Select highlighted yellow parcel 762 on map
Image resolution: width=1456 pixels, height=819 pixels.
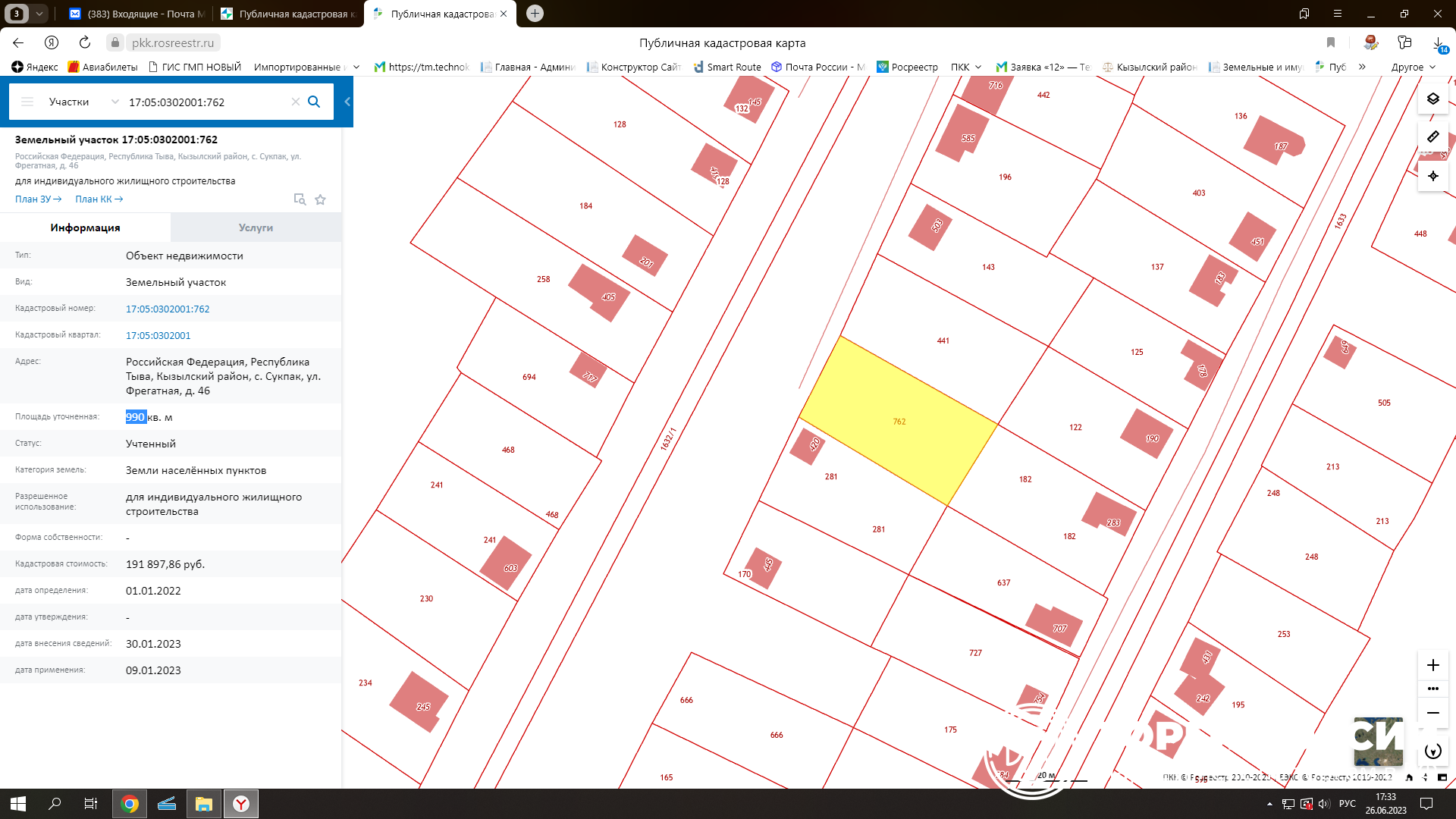coord(899,421)
